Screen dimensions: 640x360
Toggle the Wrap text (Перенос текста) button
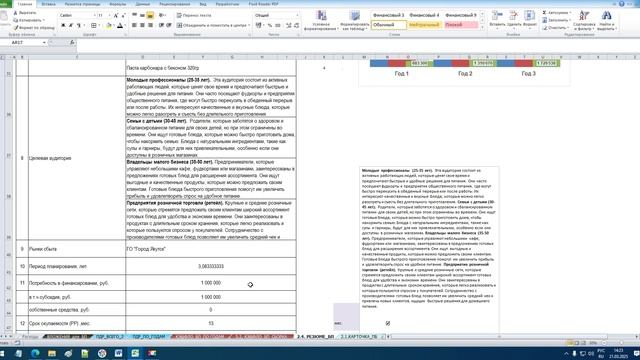coord(194,16)
